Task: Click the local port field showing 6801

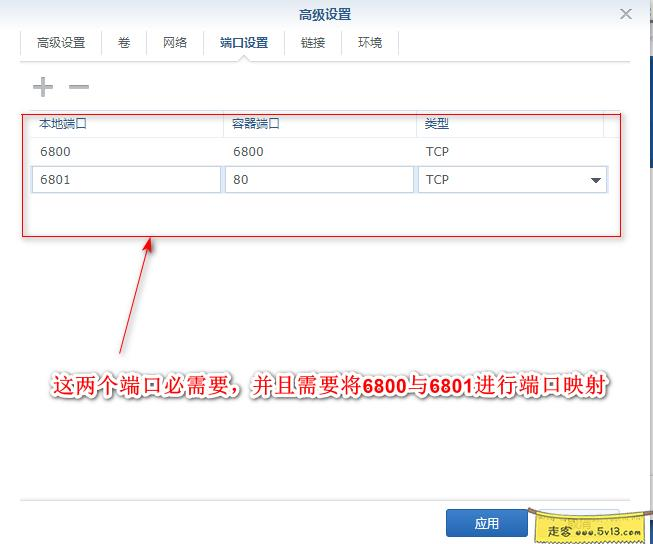Action: pos(126,180)
